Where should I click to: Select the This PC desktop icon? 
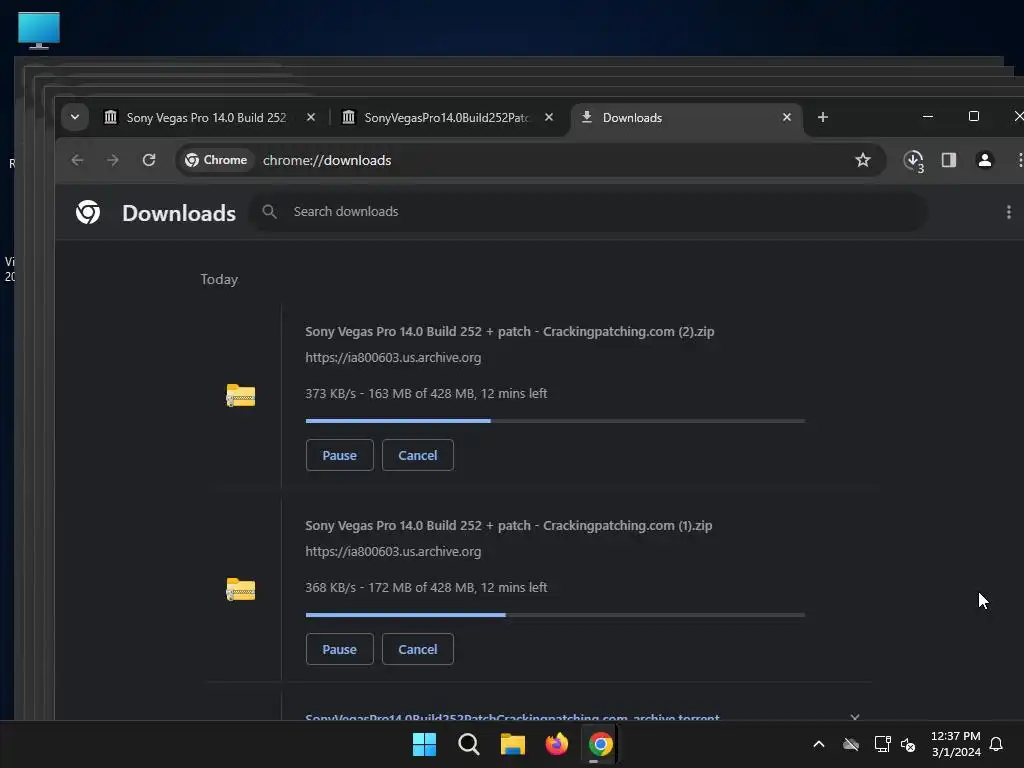(39, 30)
